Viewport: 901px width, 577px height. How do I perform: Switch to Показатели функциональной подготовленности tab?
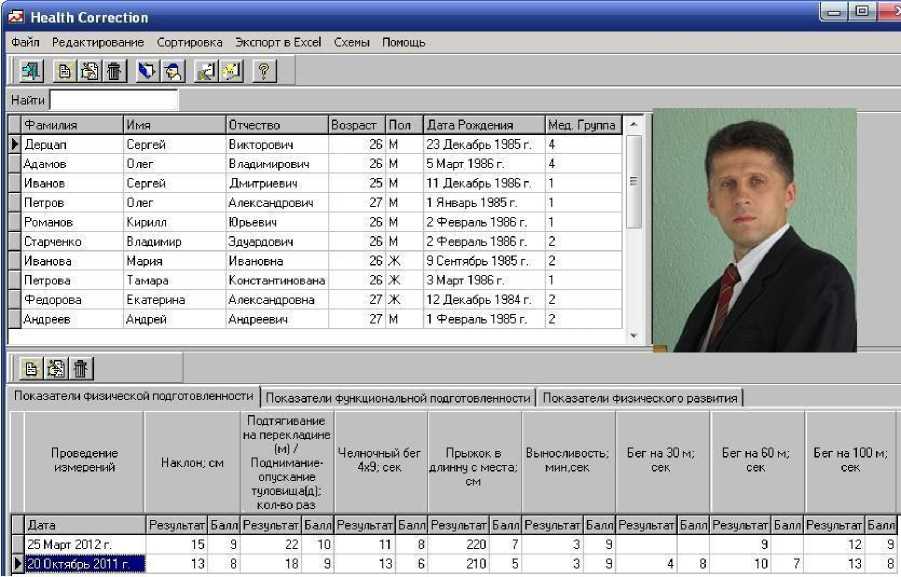tap(397, 398)
